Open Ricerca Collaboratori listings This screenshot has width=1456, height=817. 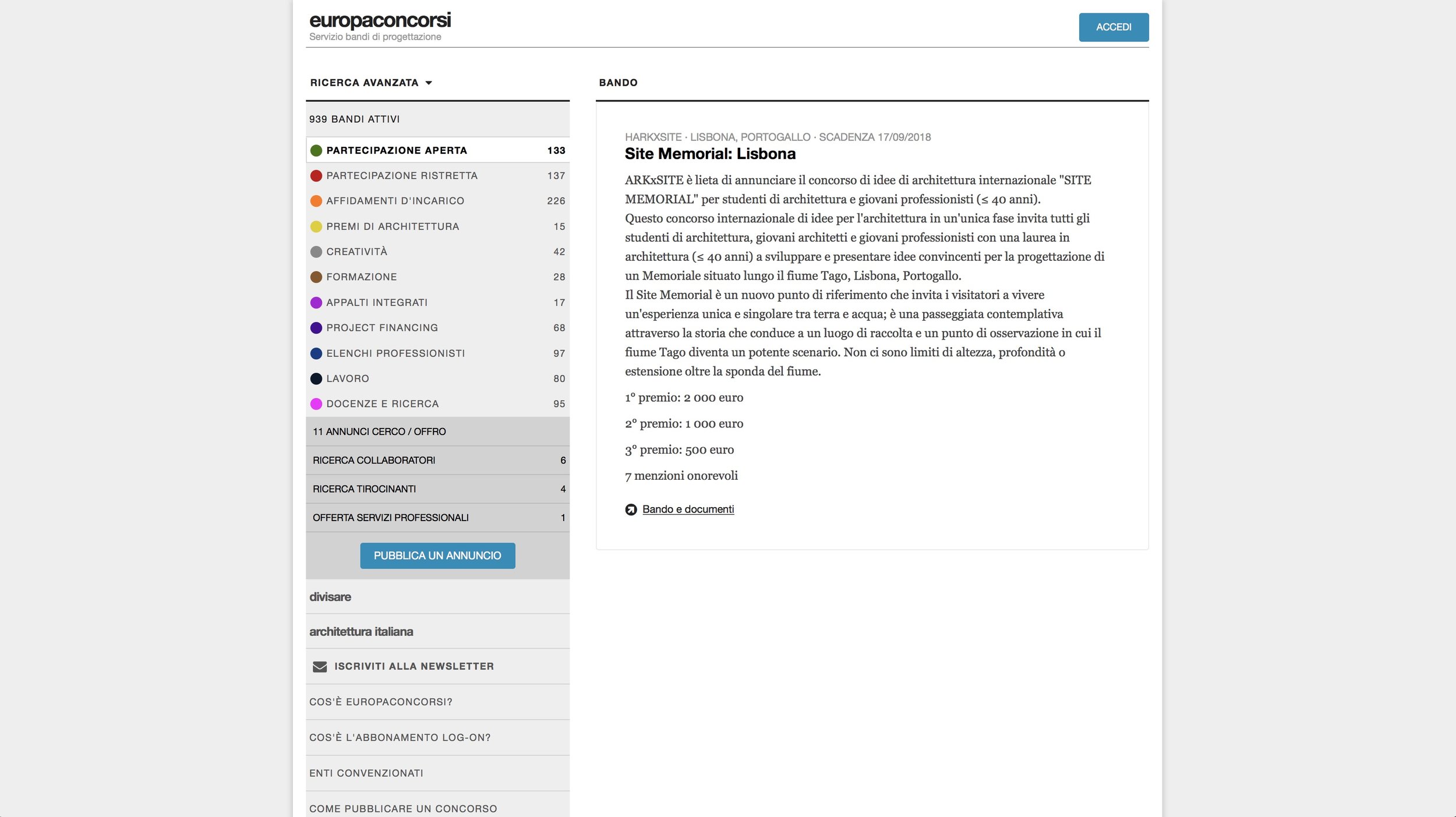(374, 461)
